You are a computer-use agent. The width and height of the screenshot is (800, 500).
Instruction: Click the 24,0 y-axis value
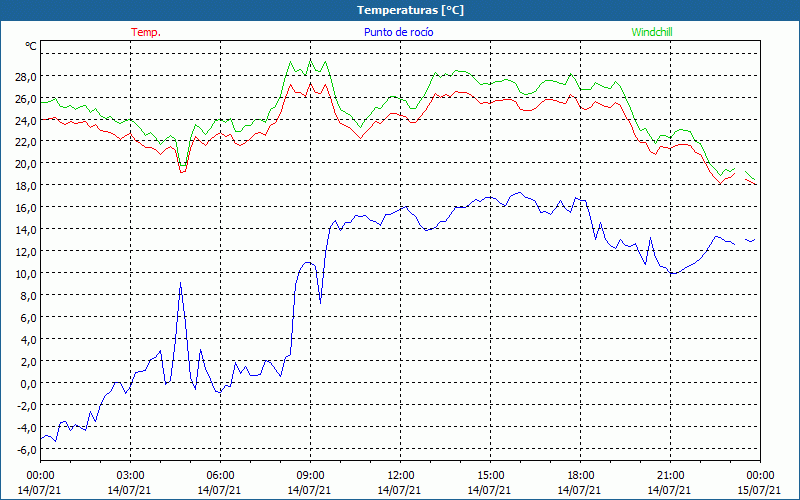26,120
